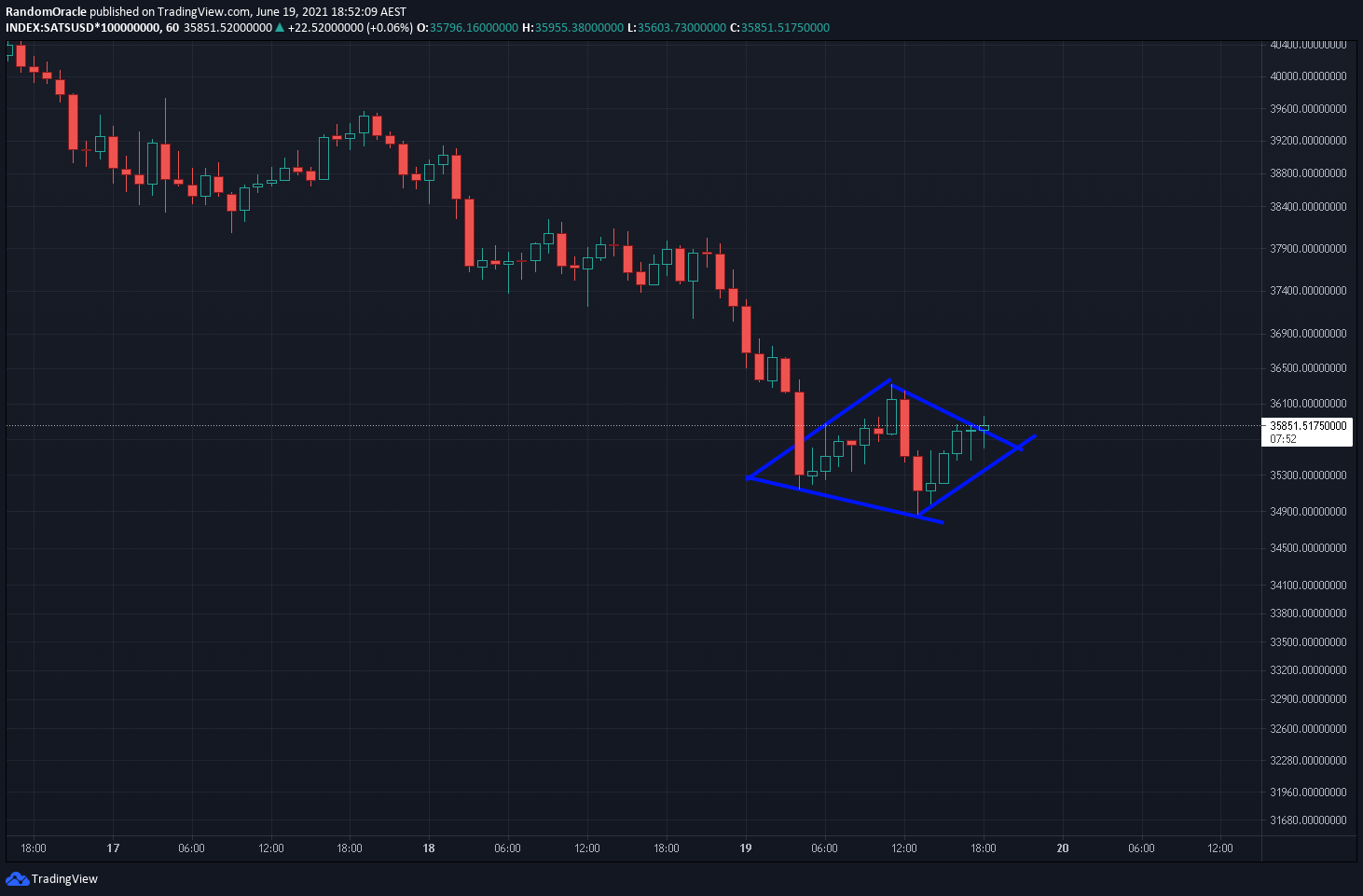Click the date 20 on time axis

tap(1063, 848)
